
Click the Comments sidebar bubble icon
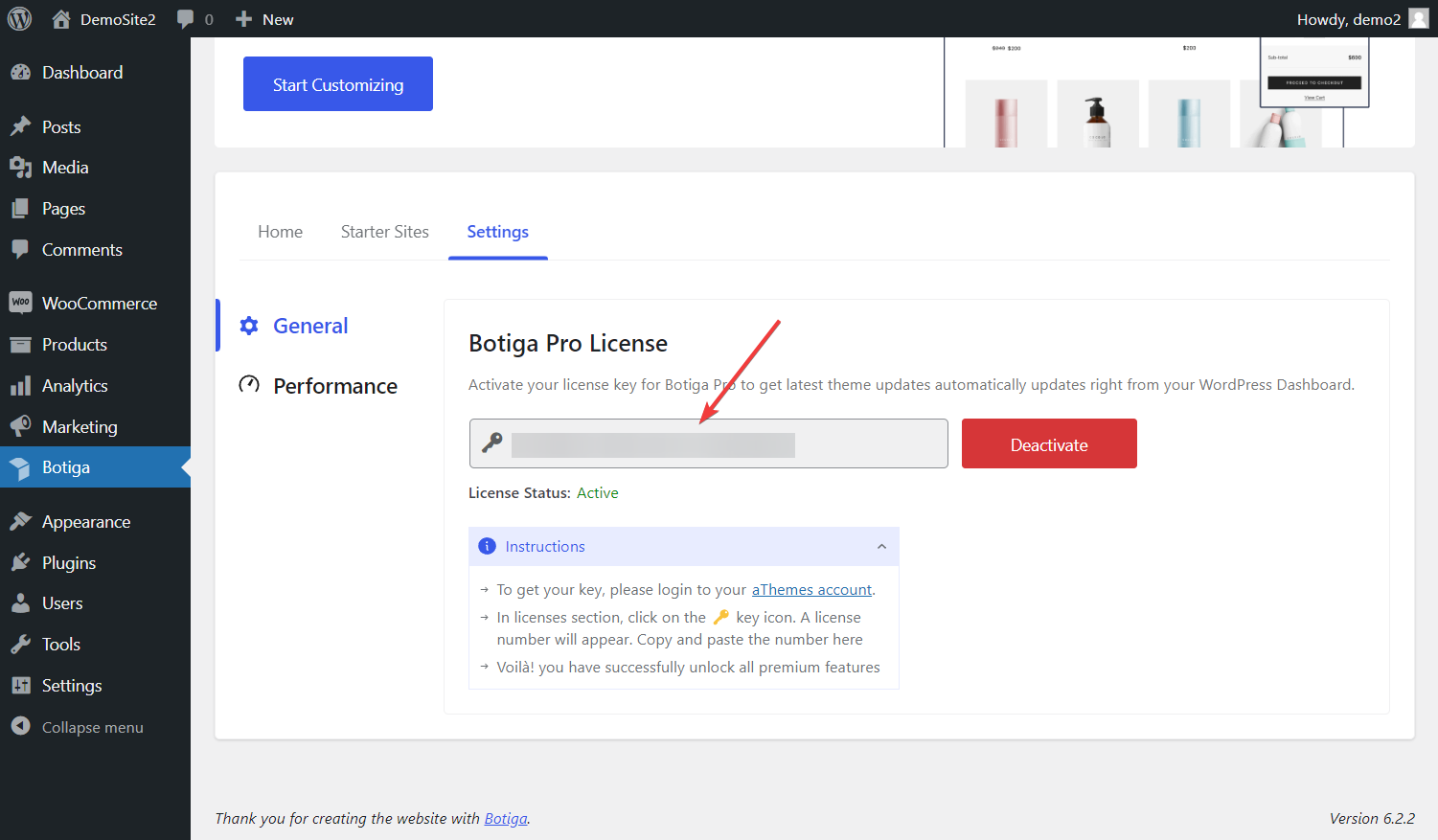pyautogui.click(x=20, y=249)
